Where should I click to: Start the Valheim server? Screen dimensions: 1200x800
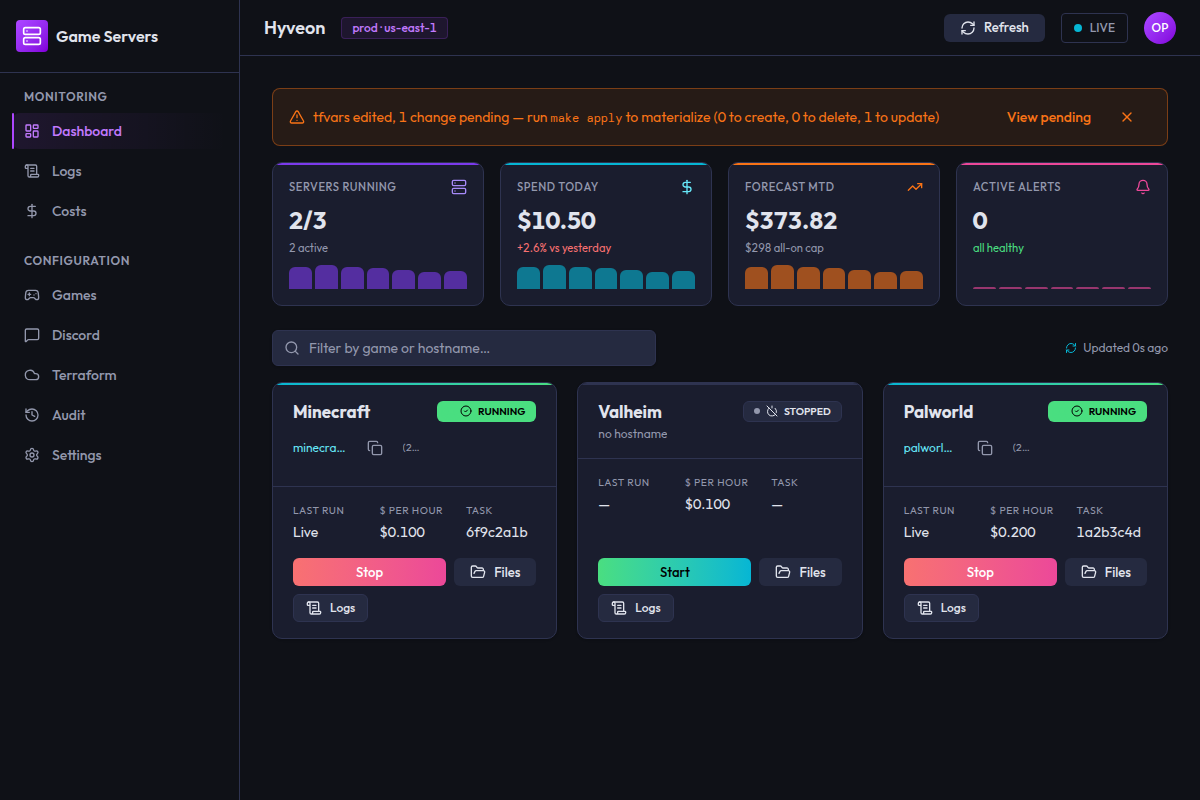[x=674, y=572]
